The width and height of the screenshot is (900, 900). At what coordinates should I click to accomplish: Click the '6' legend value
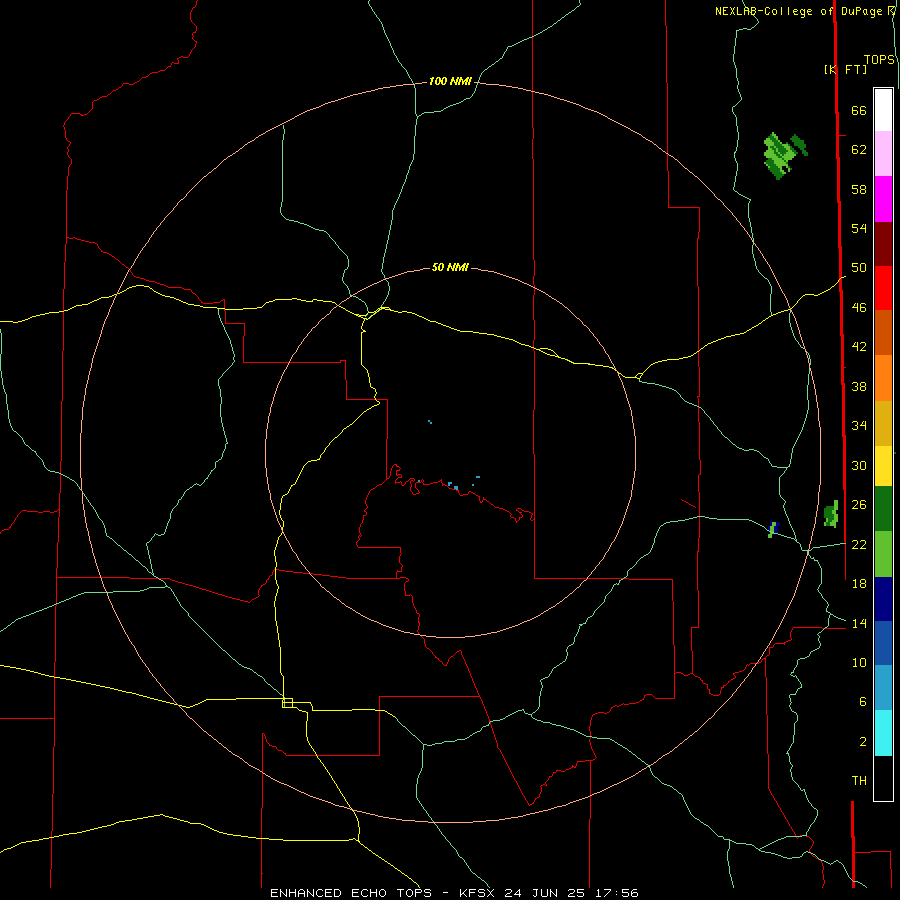(x=862, y=702)
